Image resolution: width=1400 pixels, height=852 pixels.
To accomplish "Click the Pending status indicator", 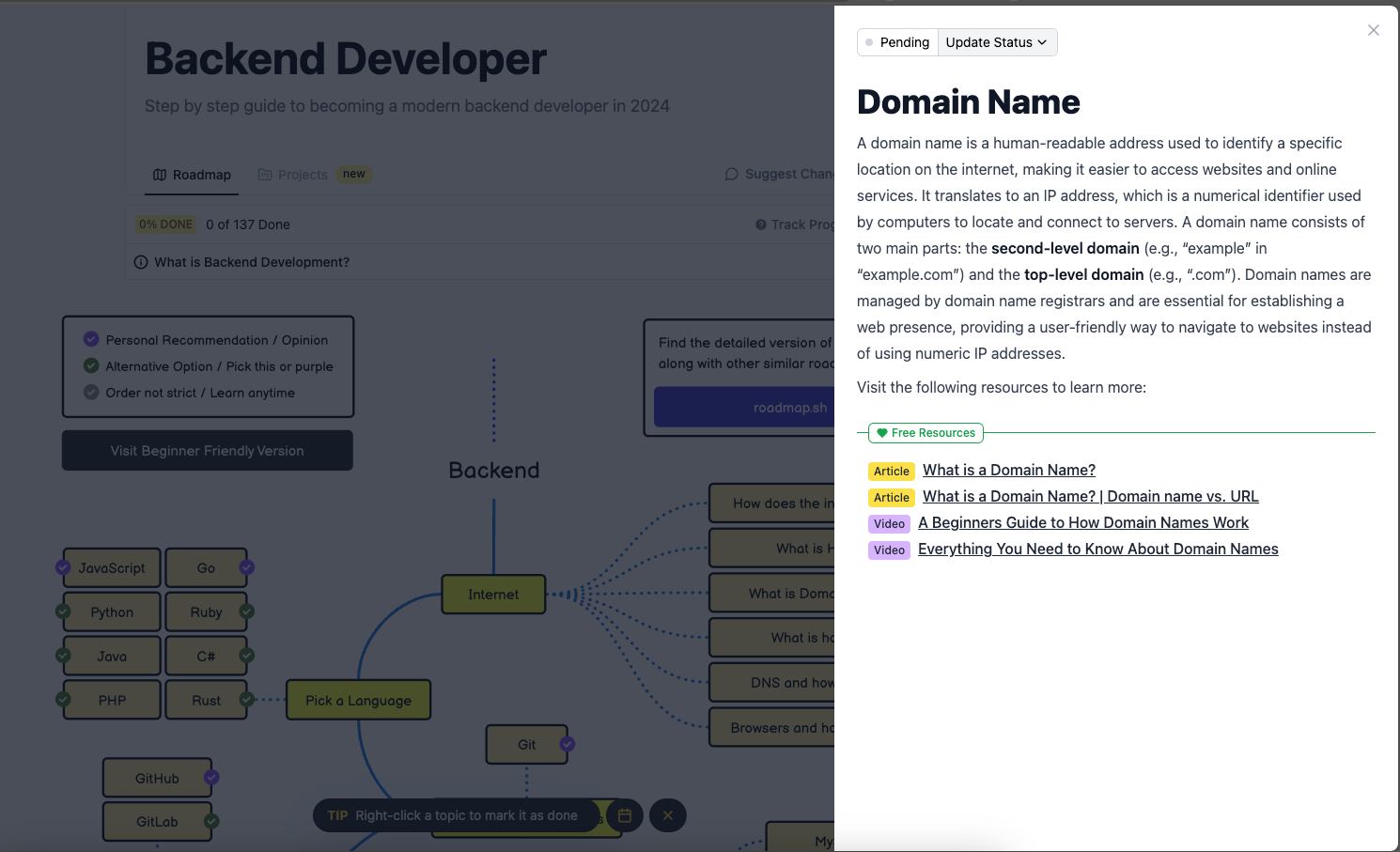I will pyautogui.click(x=897, y=42).
